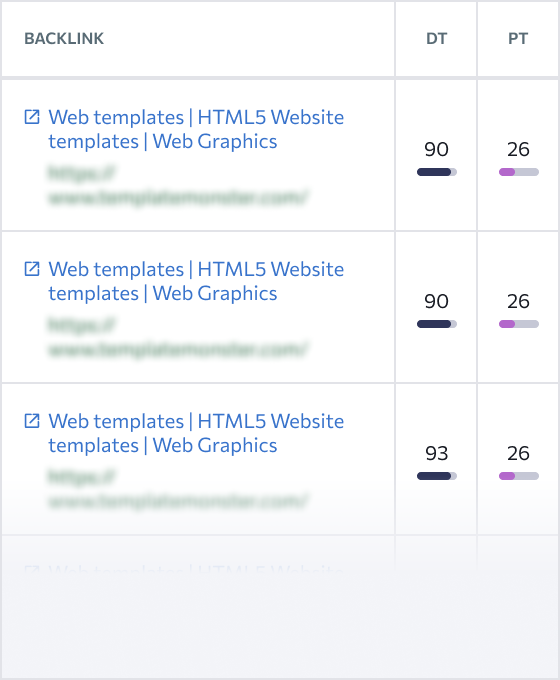Open third row Web templates backlink title
The height and width of the screenshot is (680, 560).
(196, 433)
